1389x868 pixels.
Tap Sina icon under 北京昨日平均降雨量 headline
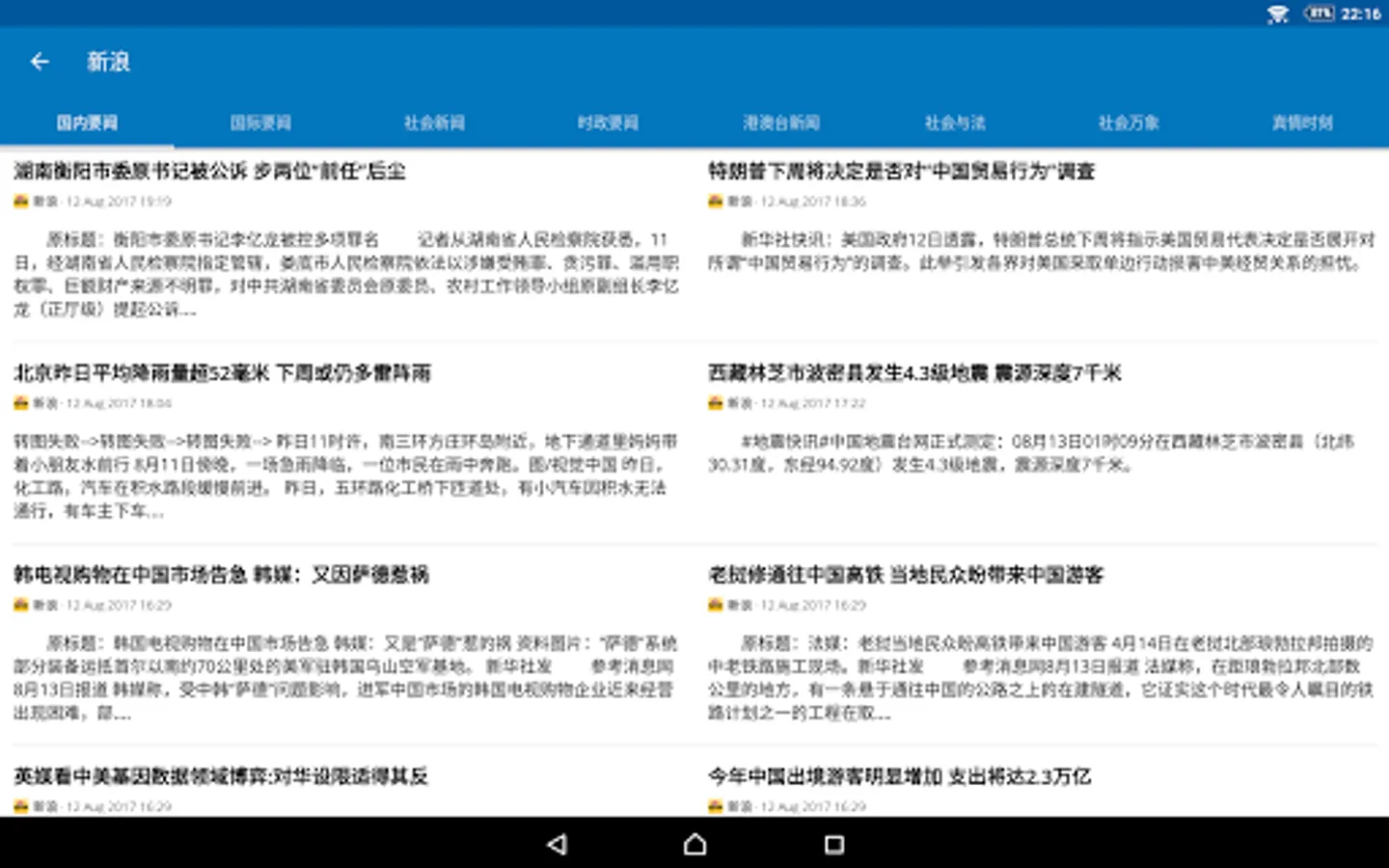point(21,403)
